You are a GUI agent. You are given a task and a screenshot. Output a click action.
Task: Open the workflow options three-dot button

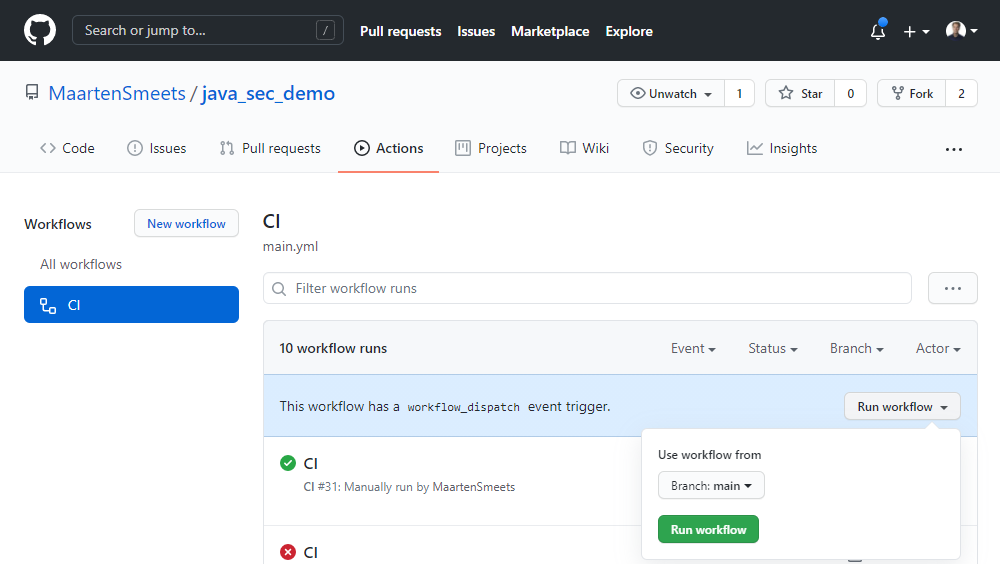point(953,288)
